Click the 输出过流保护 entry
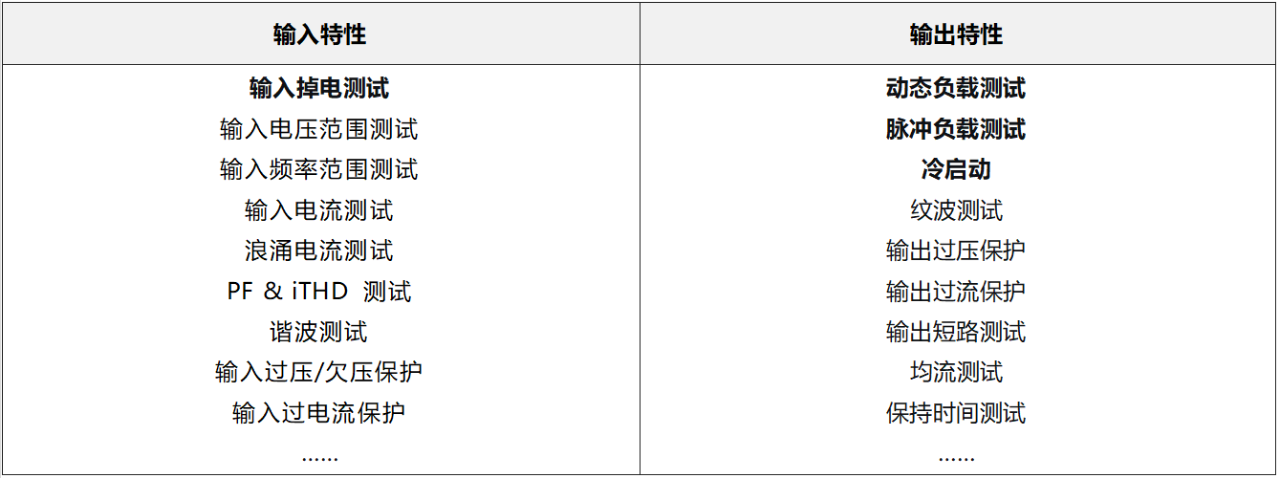 pos(956,292)
